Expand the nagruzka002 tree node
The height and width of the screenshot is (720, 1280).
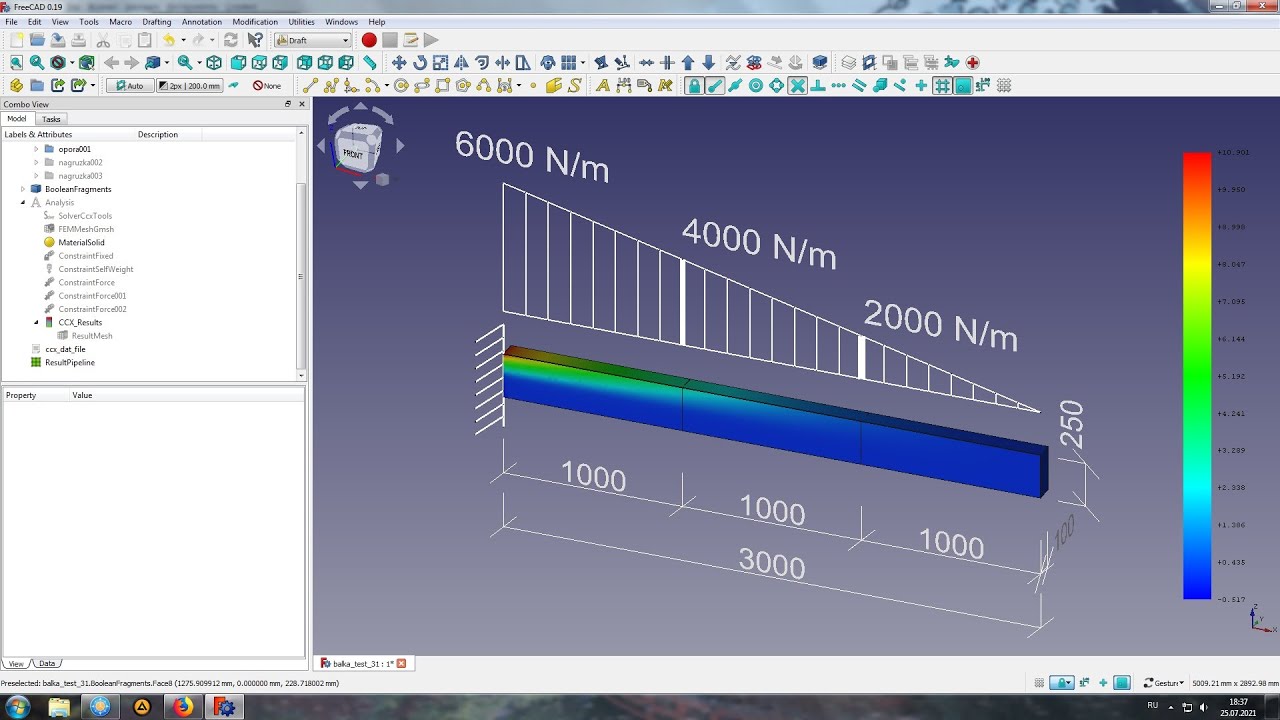click(36, 162)
